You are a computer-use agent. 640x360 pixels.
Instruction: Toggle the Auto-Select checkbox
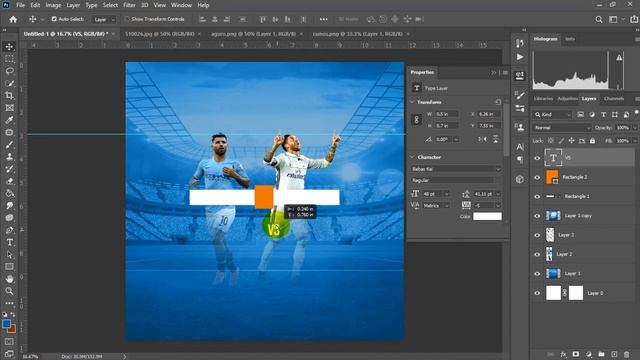pos(54,19)
